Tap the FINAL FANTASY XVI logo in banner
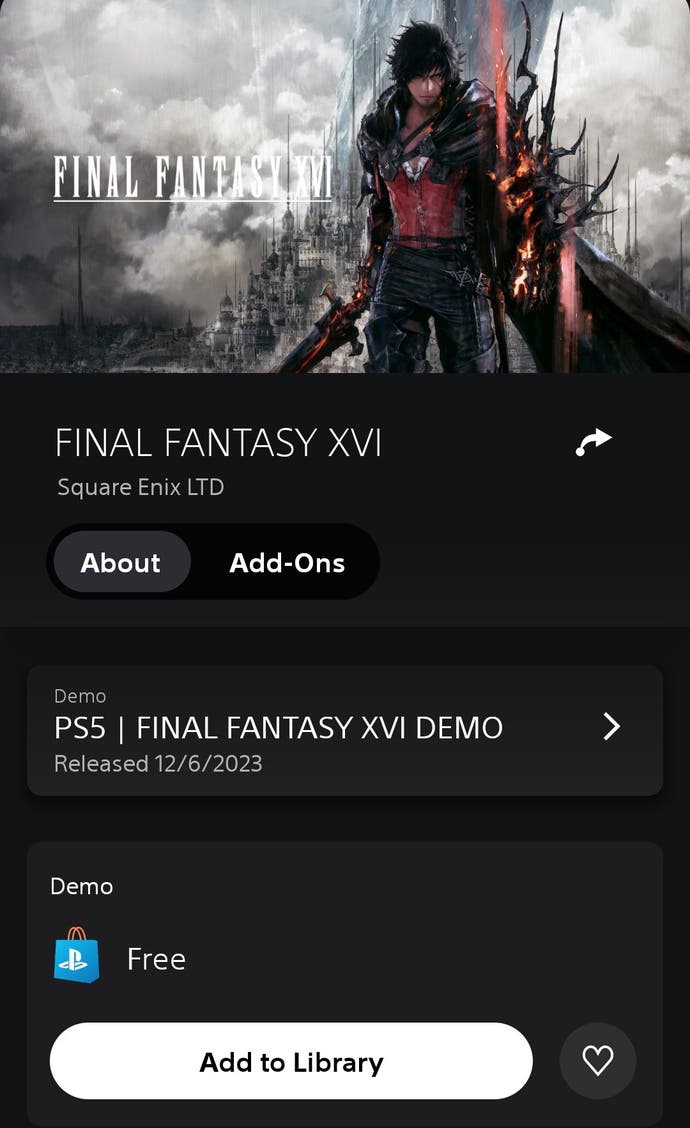690x1128 pixels. point(193,178)
